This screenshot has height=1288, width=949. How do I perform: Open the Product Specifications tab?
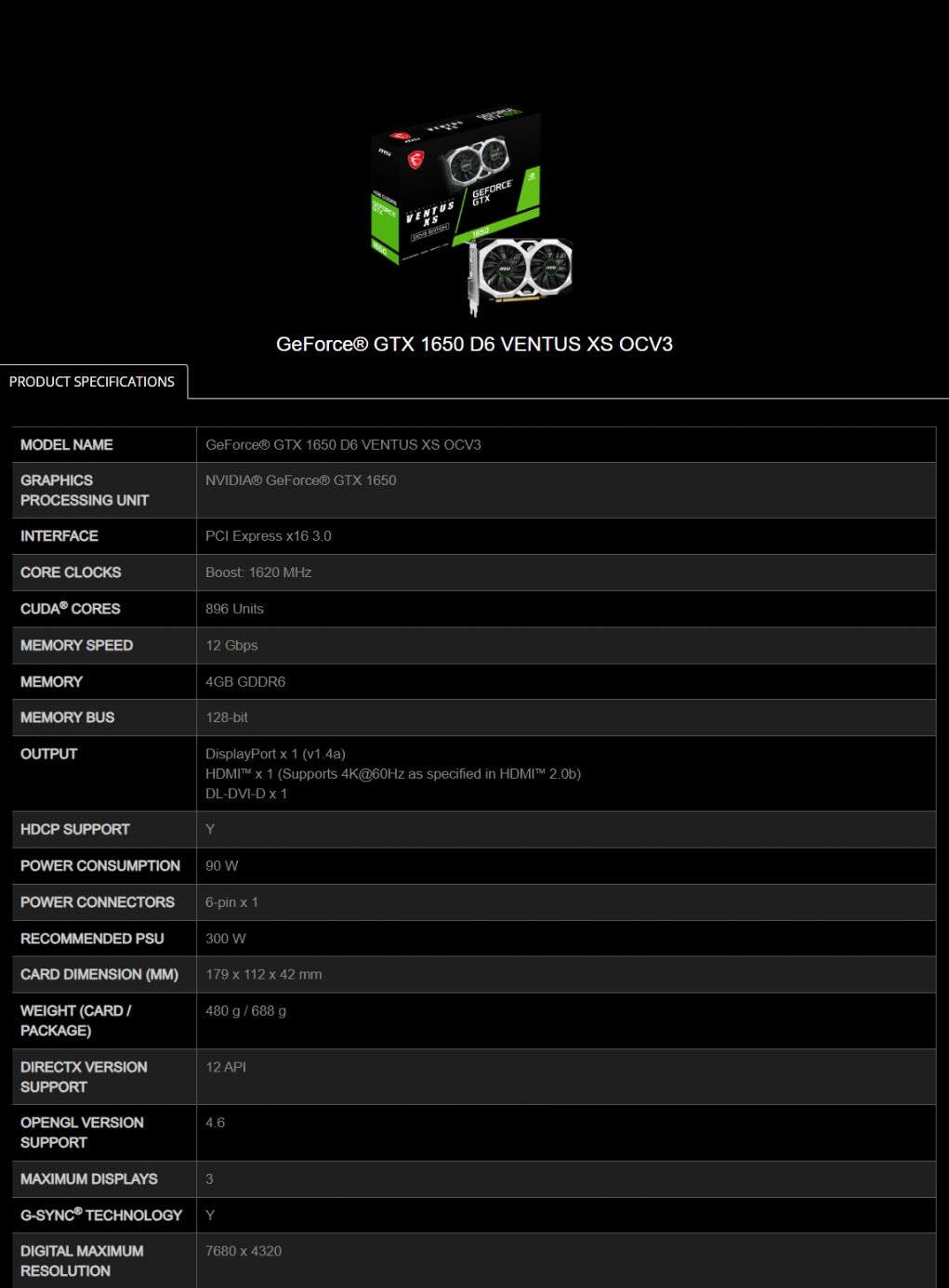pos(93,382)
